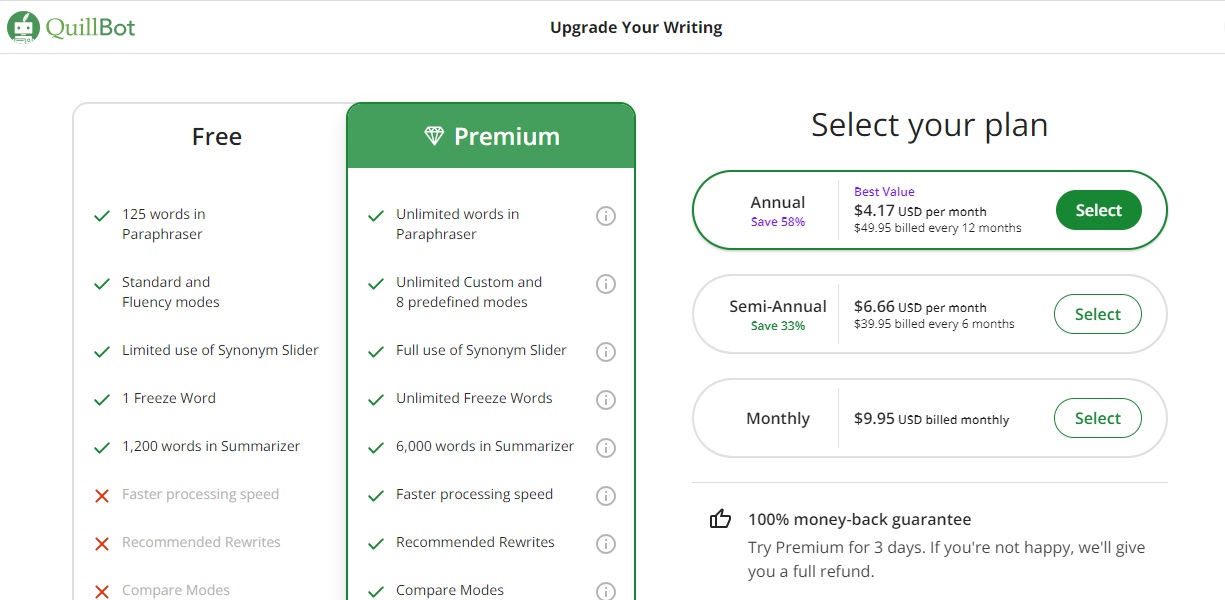
Task: Show info for Faster processing speed
Action: point(606,496)
